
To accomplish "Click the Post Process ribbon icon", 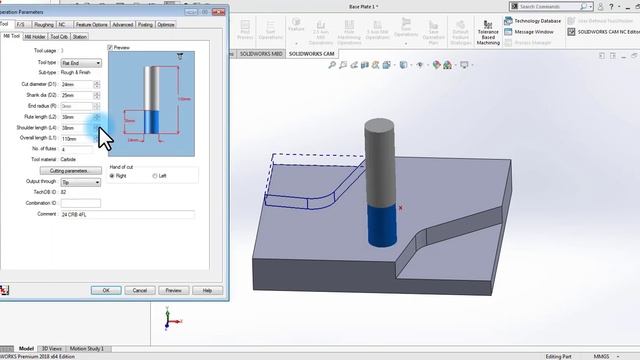I will click(245, 30).
